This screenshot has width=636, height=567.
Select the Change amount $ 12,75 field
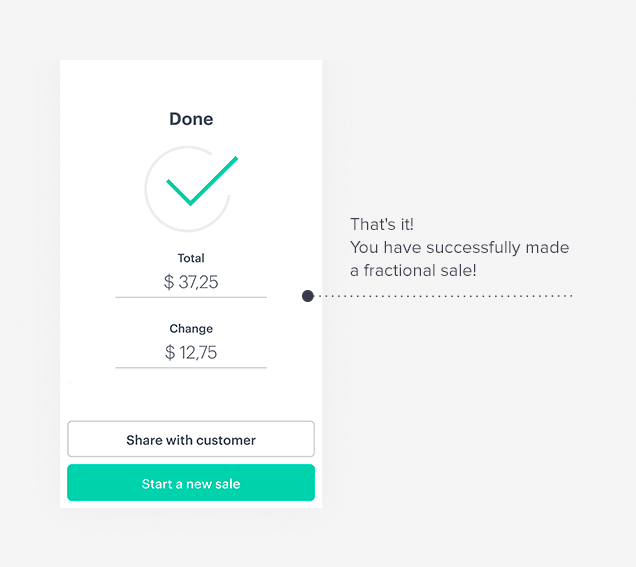point(191,353)
